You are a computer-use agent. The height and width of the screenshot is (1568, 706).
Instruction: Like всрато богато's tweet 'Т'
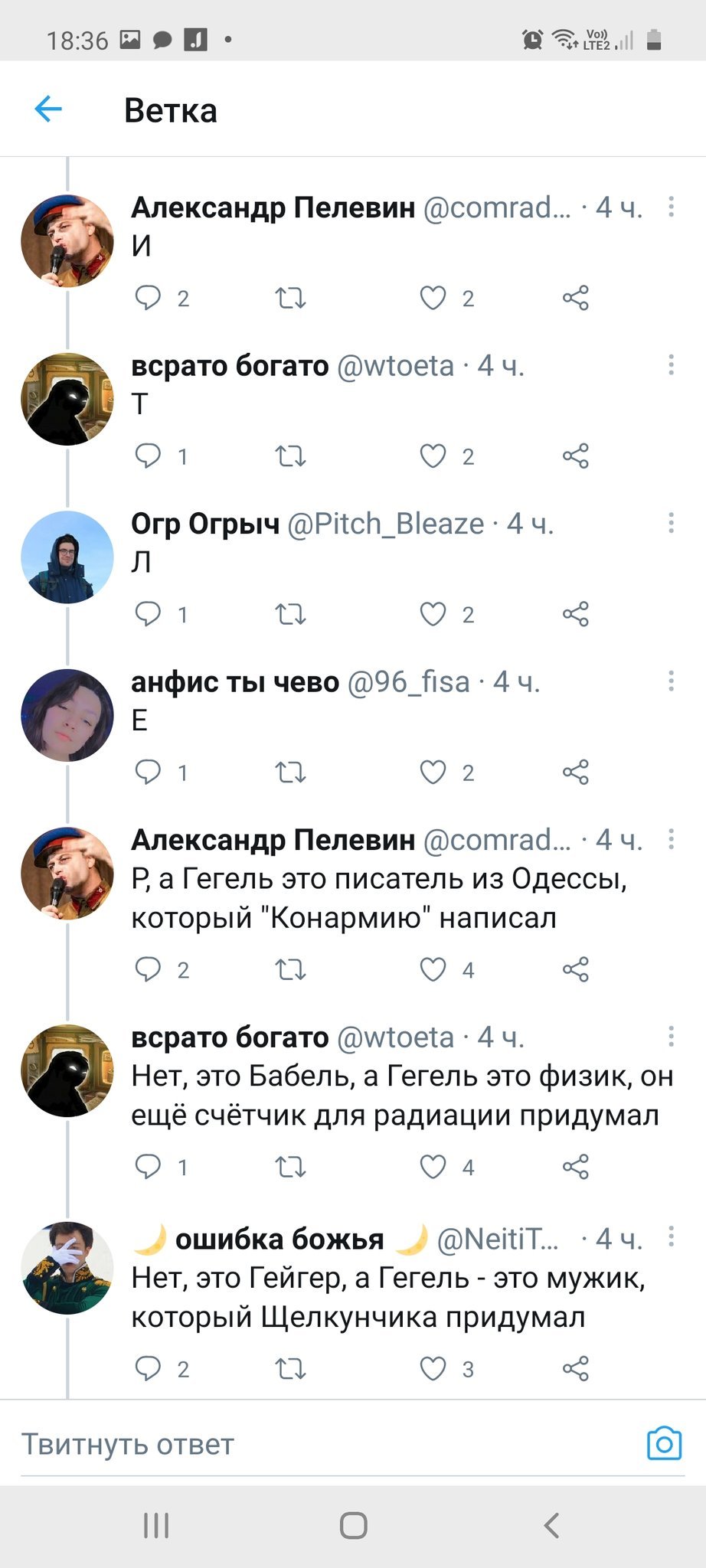tap(433, 456)
